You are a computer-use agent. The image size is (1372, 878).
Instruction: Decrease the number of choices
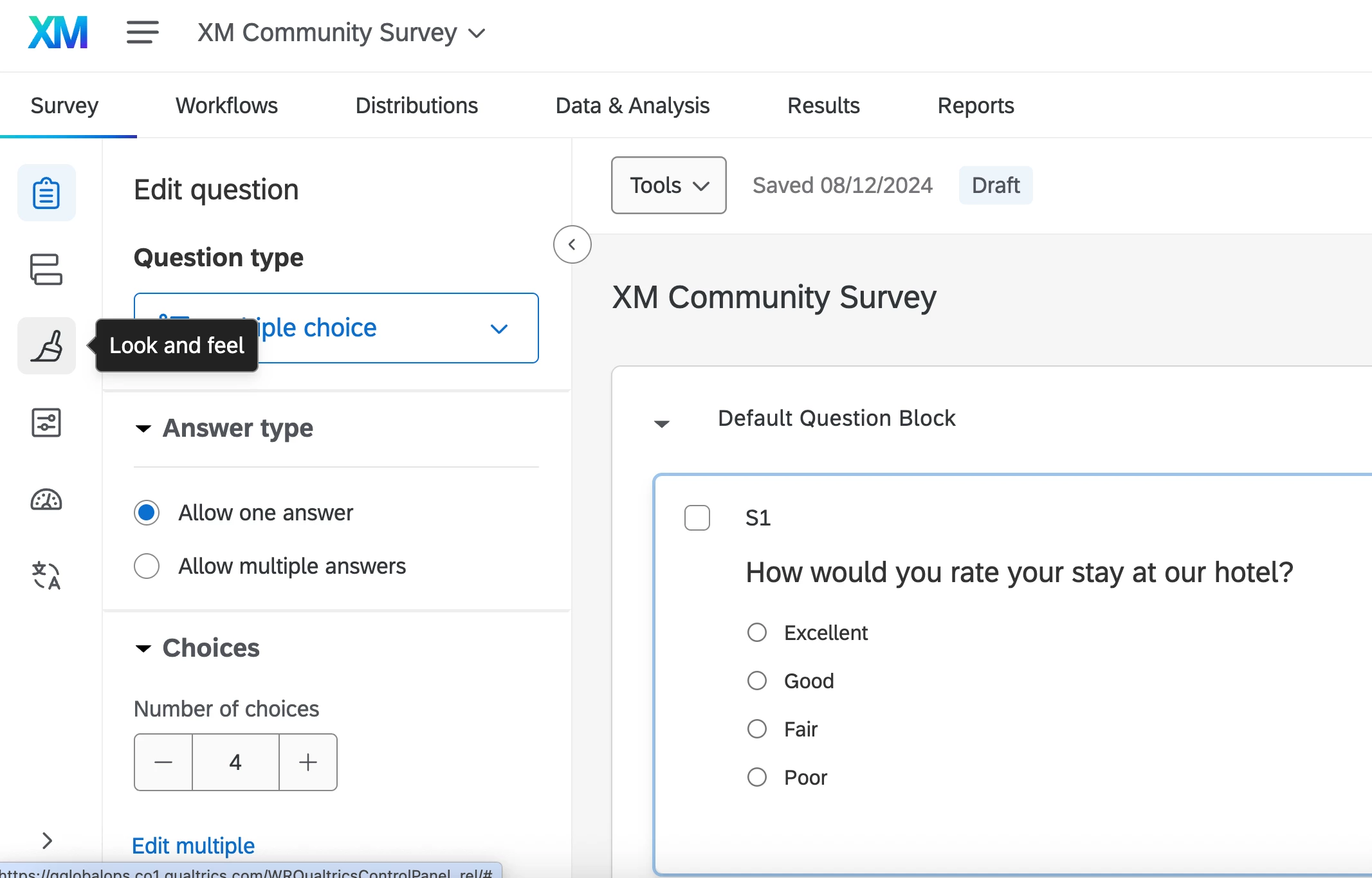pos(163,762)
